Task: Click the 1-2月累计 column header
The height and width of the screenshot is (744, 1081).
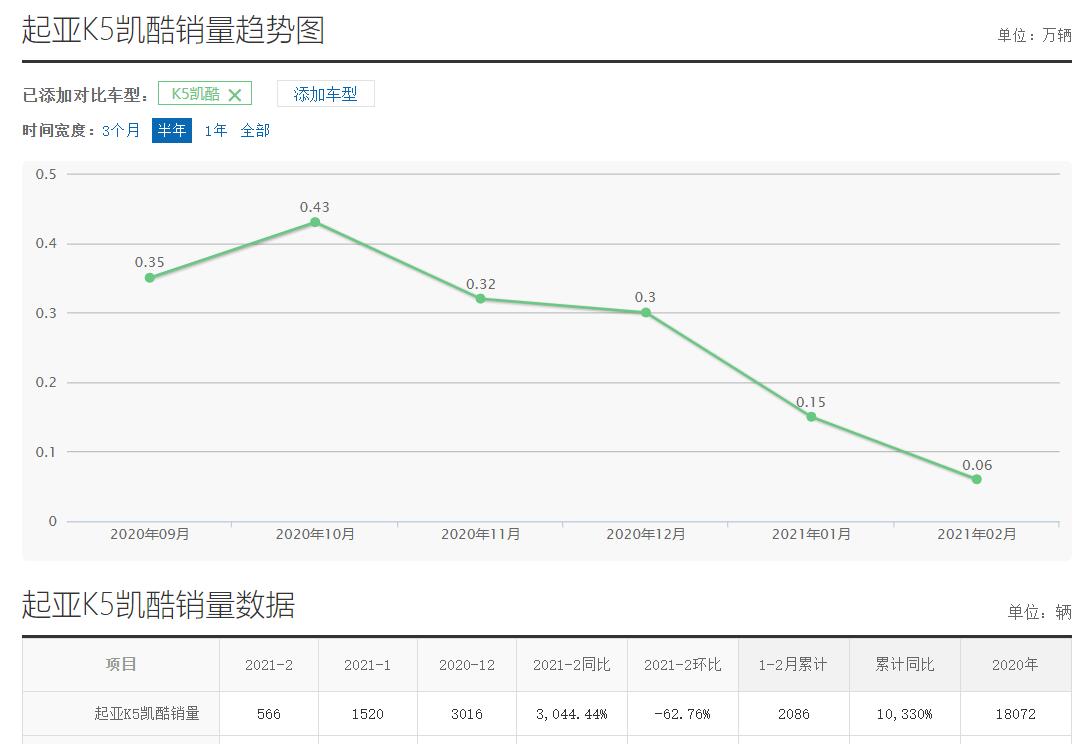Action: point(794,665)
